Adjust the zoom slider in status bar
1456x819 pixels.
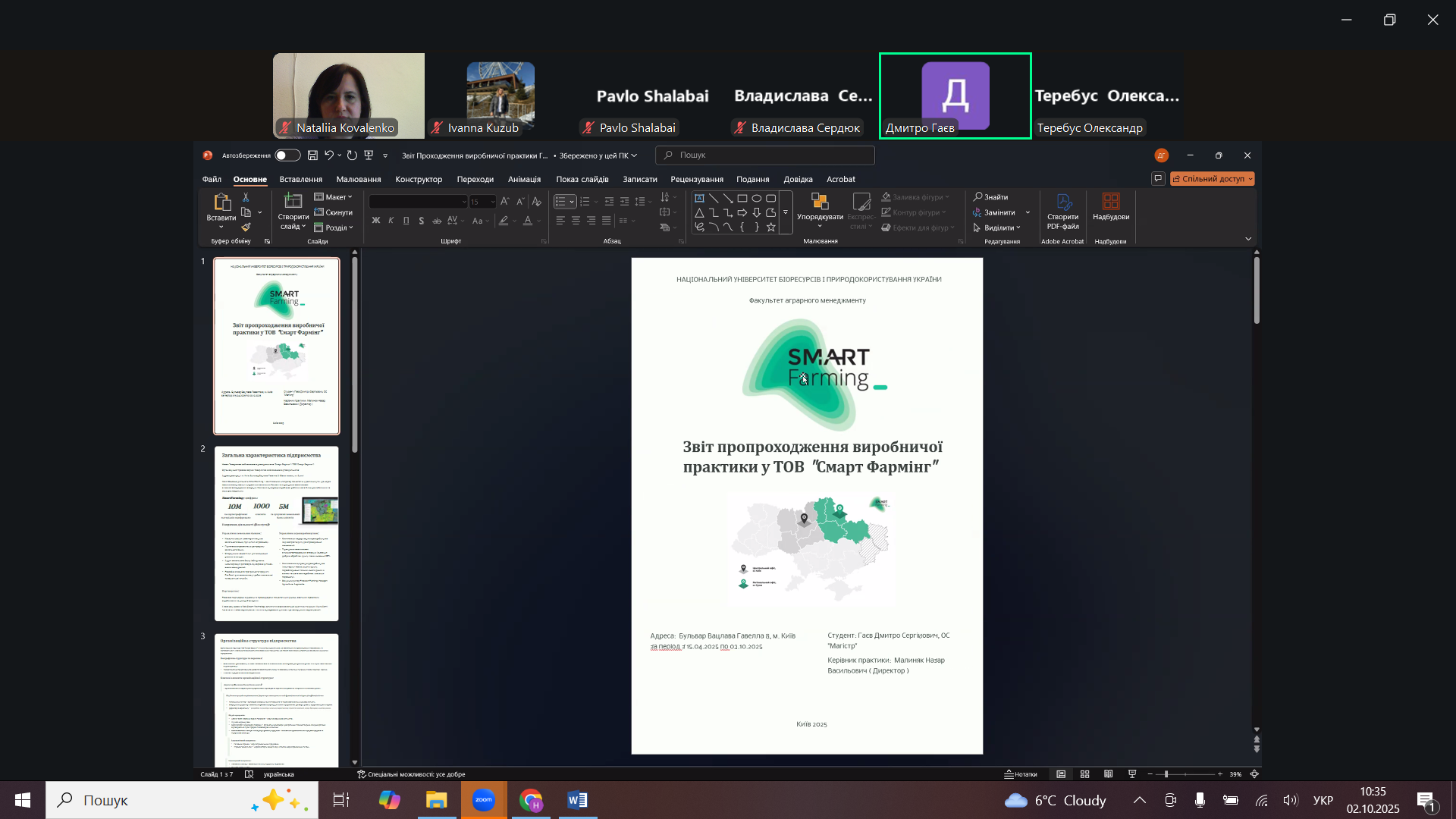1166,774
